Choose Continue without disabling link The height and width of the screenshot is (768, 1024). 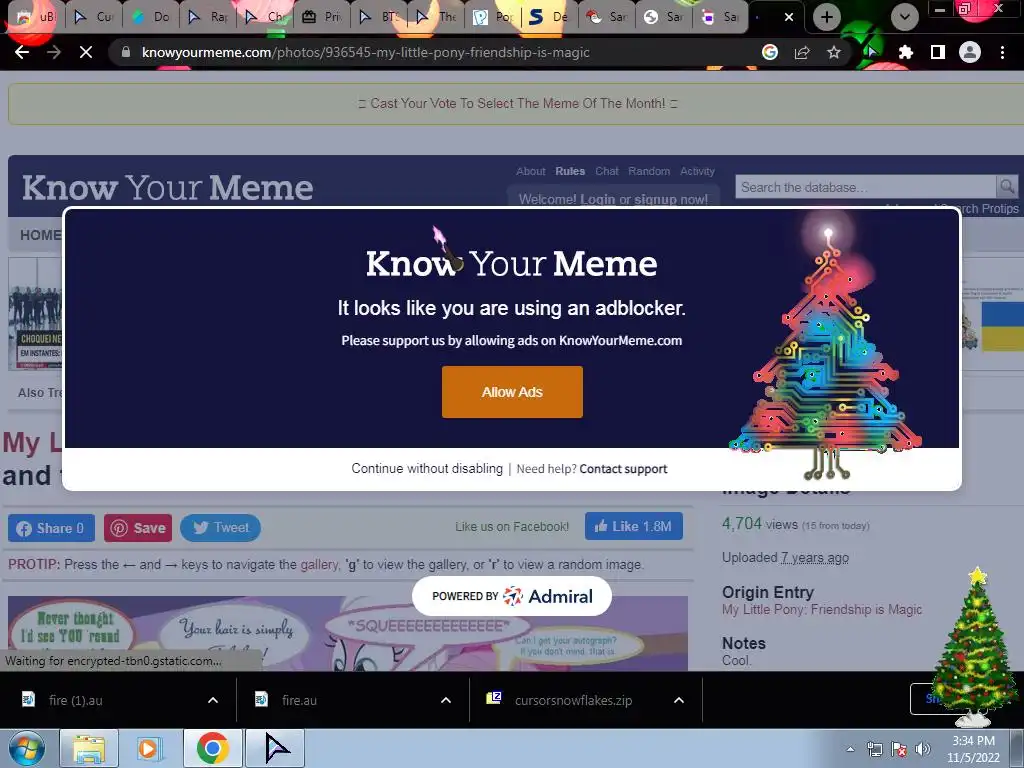coord(427,468)
